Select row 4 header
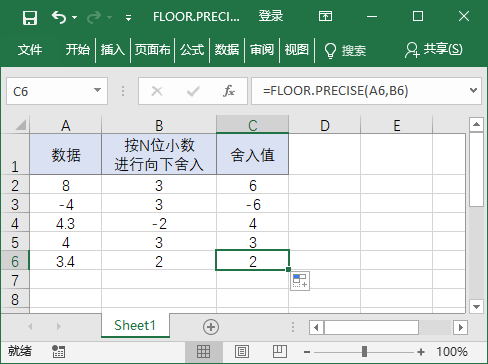This screenshot has width=488, height=364. [15, 223]
